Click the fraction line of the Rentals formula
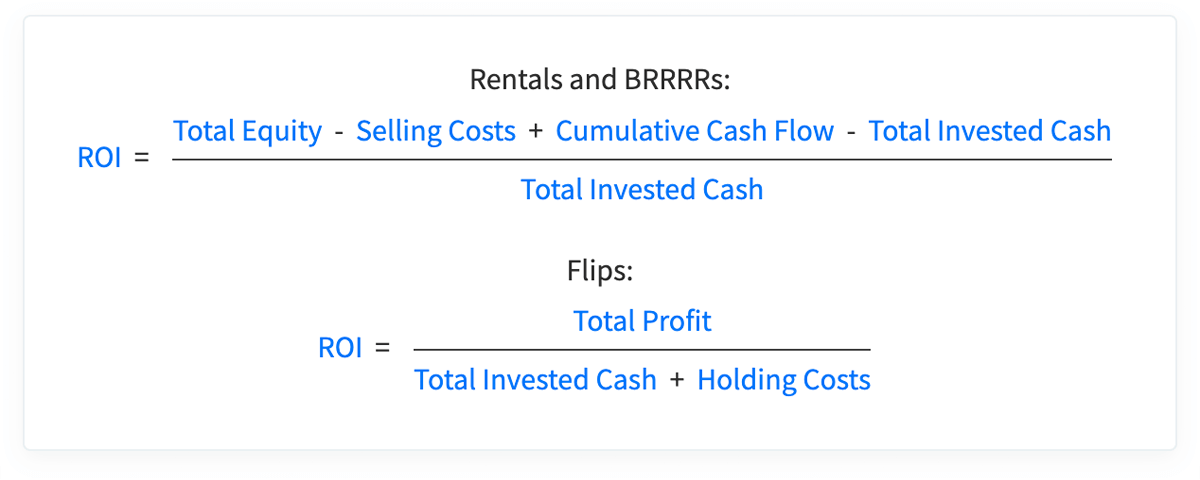This screenshot has width=1200, height=480. (642, 159)
